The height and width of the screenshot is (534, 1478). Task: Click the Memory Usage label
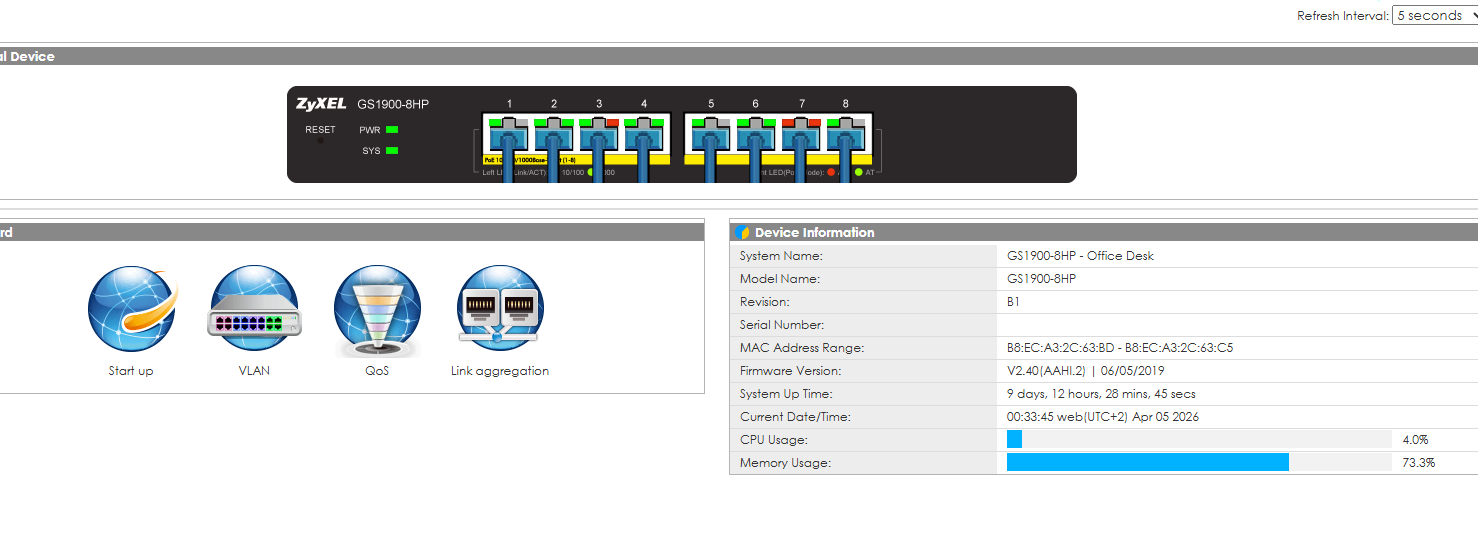click(785, 463)
